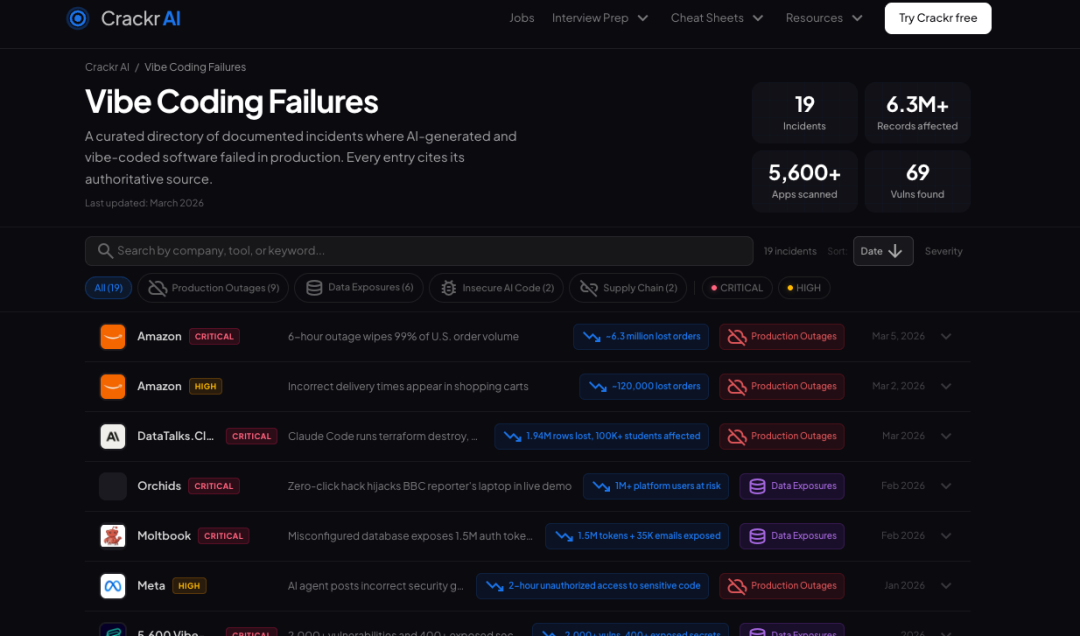Open the Crackr AI breadcrumb link
Screen dimensions: 1080x636
(x=107, y=67)
